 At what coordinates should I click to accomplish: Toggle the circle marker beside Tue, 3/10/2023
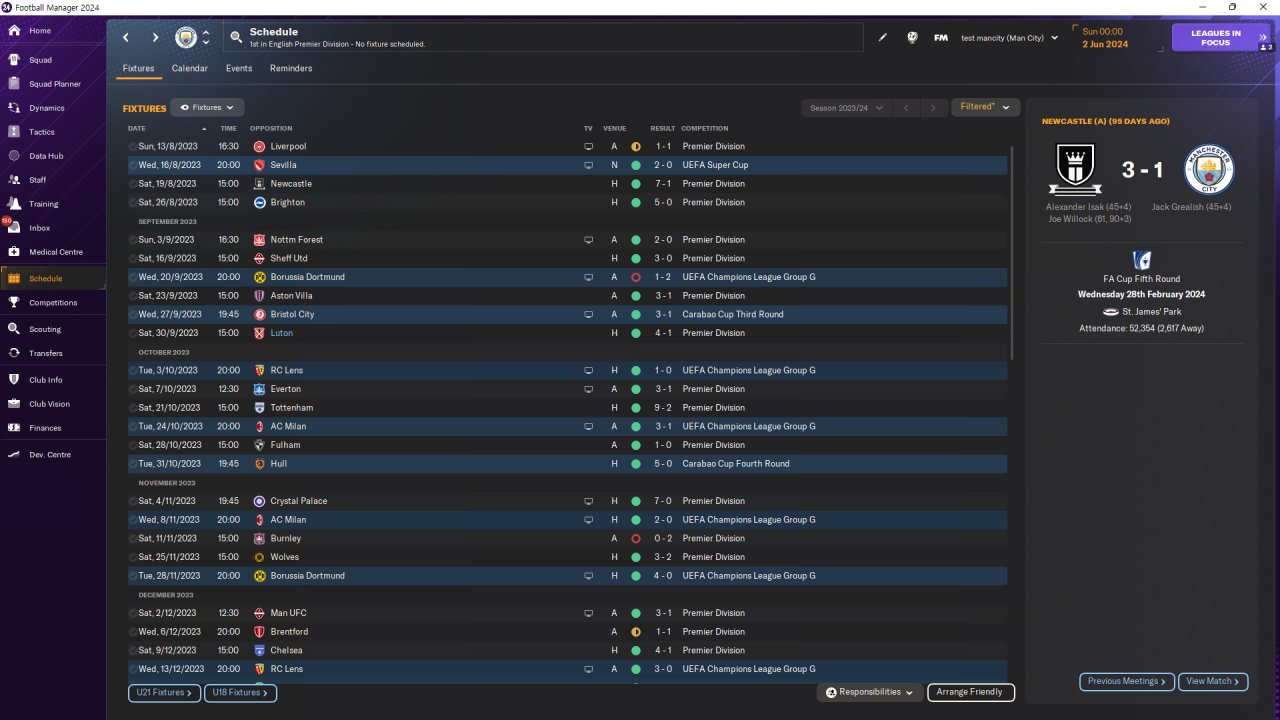[x=133, y=371]
